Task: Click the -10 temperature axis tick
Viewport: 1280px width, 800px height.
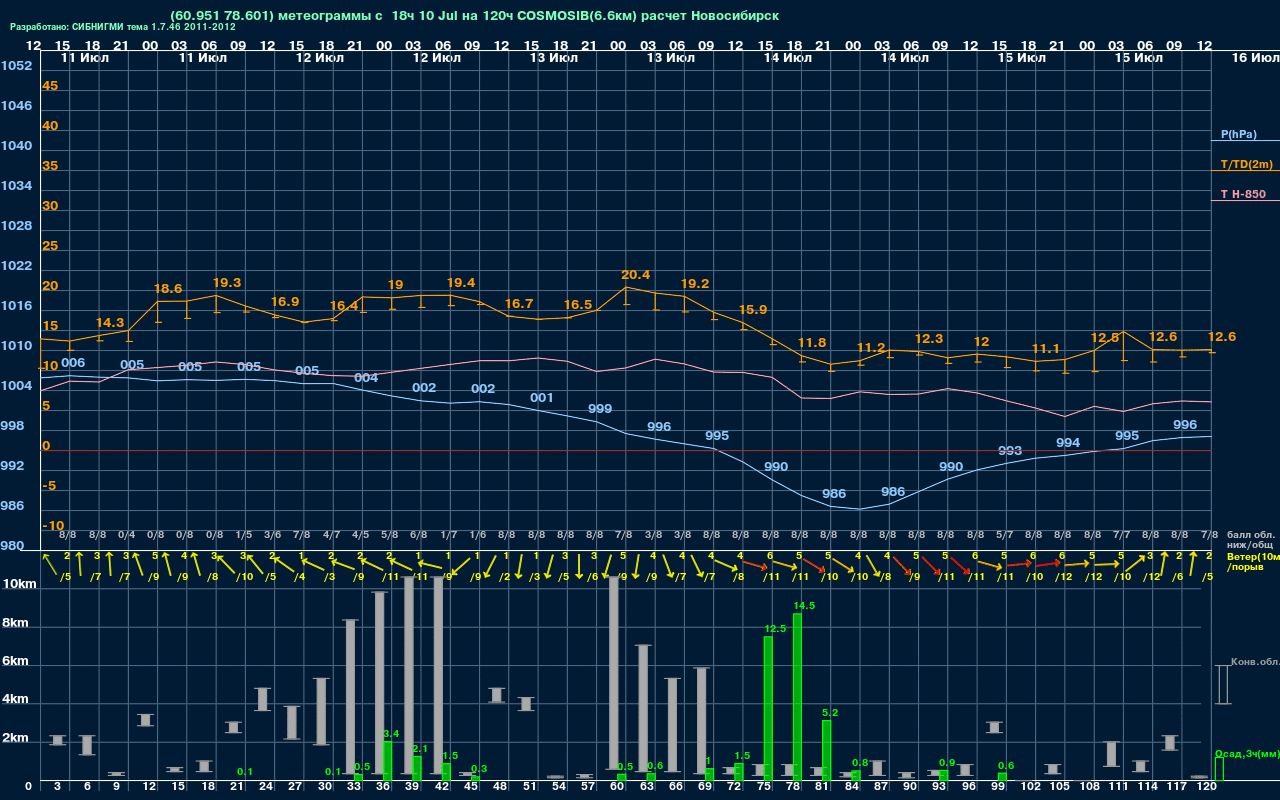Action: coord(53,526)
